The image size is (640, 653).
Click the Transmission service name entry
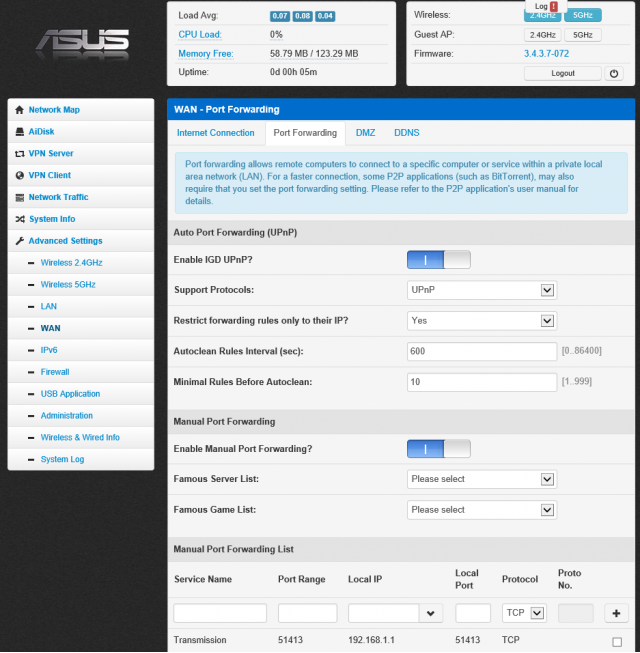coord(200,640)
